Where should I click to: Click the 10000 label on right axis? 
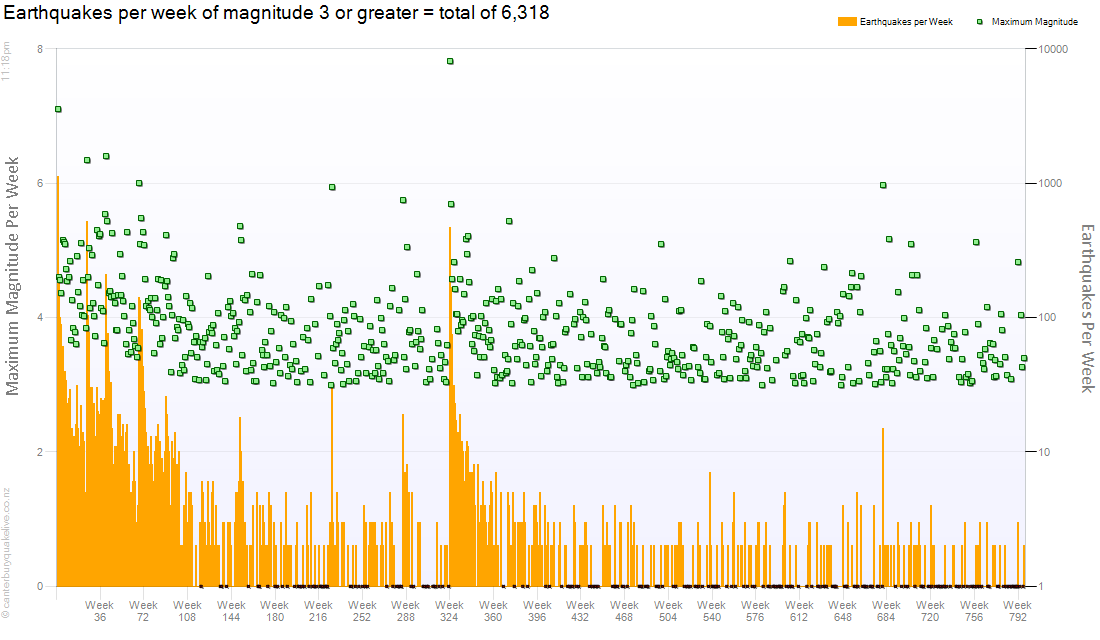1054,50
